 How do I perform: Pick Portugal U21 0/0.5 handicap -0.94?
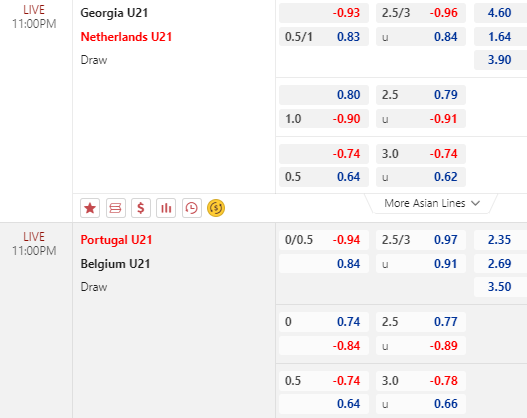pyautogui.click(x=324, y=240)
